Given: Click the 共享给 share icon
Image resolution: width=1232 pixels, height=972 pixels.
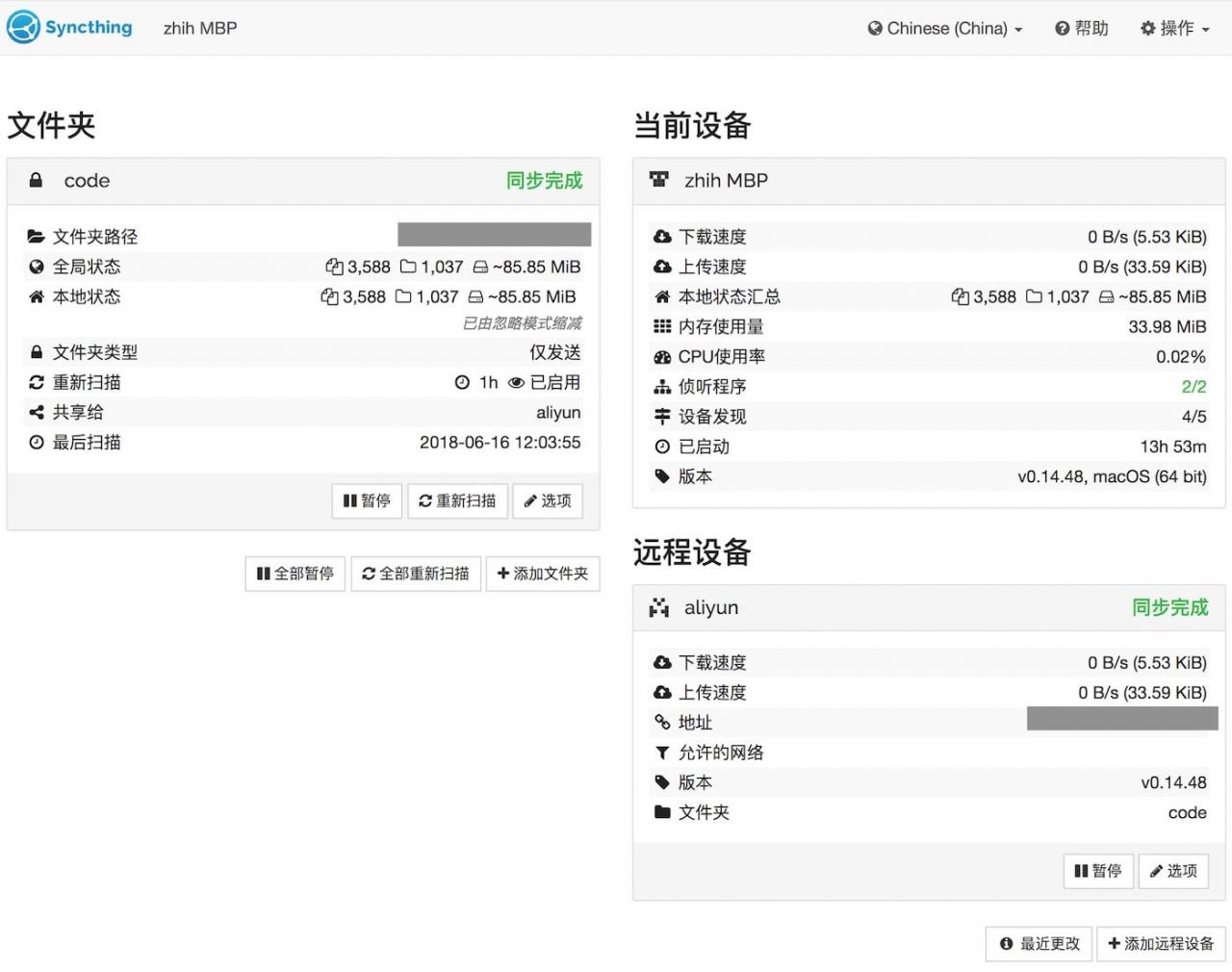Looking at the screenshot, I should 37,412.
